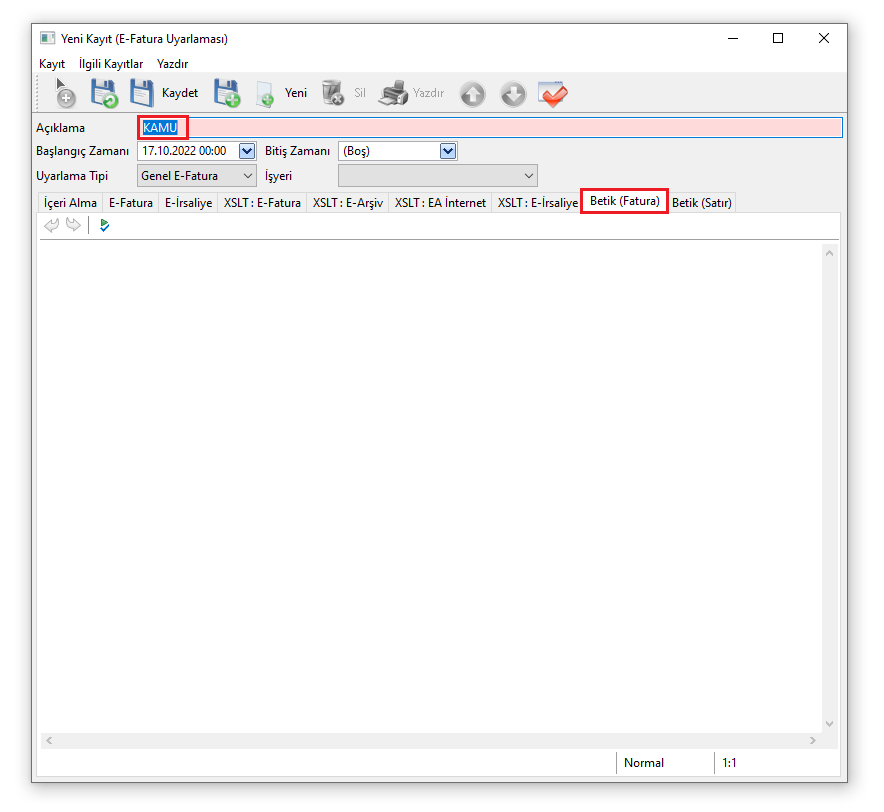This screenshot has height=812, width=884.
Task: Click the Yazdır toolbar button label
Action: tap(428, 93)
